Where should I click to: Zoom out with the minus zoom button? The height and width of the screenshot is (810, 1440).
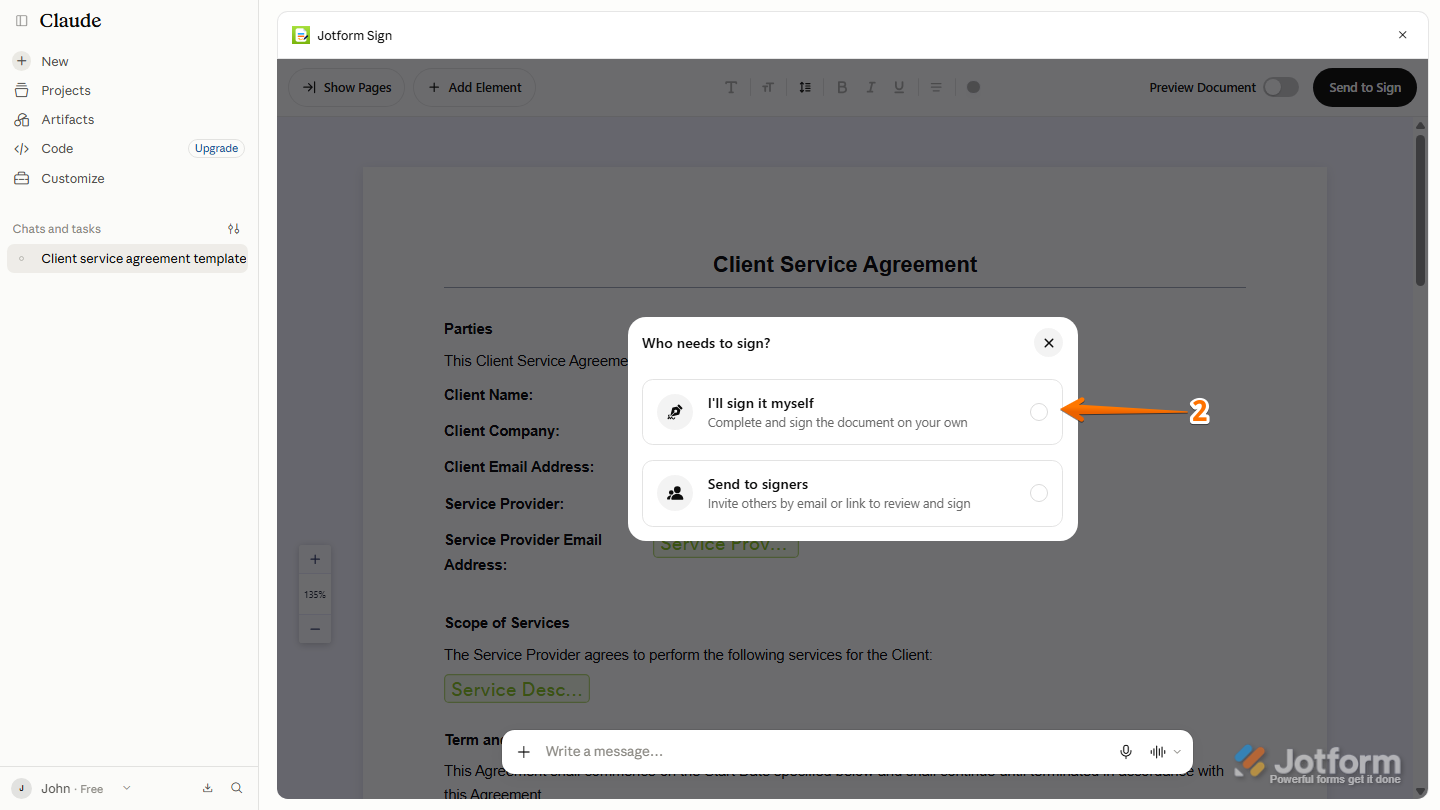pyautogui.click(x=315, y=629)
